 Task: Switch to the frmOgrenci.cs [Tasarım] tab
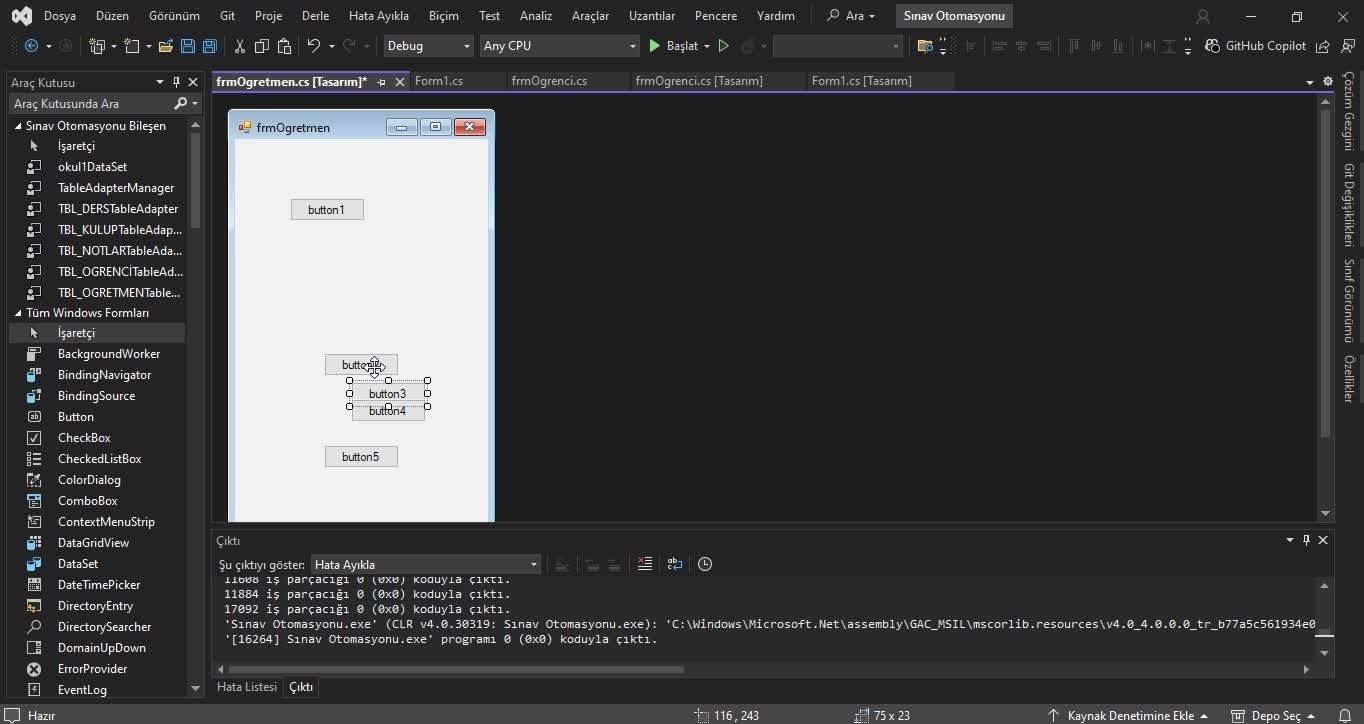click(x=699, y=81)
